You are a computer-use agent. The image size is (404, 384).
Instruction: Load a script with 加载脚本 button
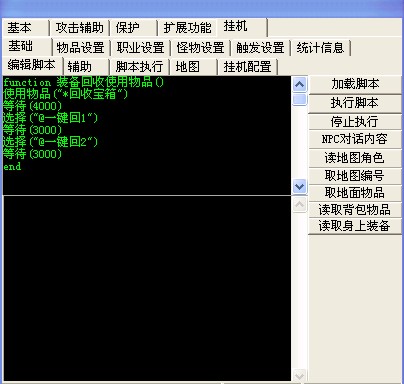point(355,84)
